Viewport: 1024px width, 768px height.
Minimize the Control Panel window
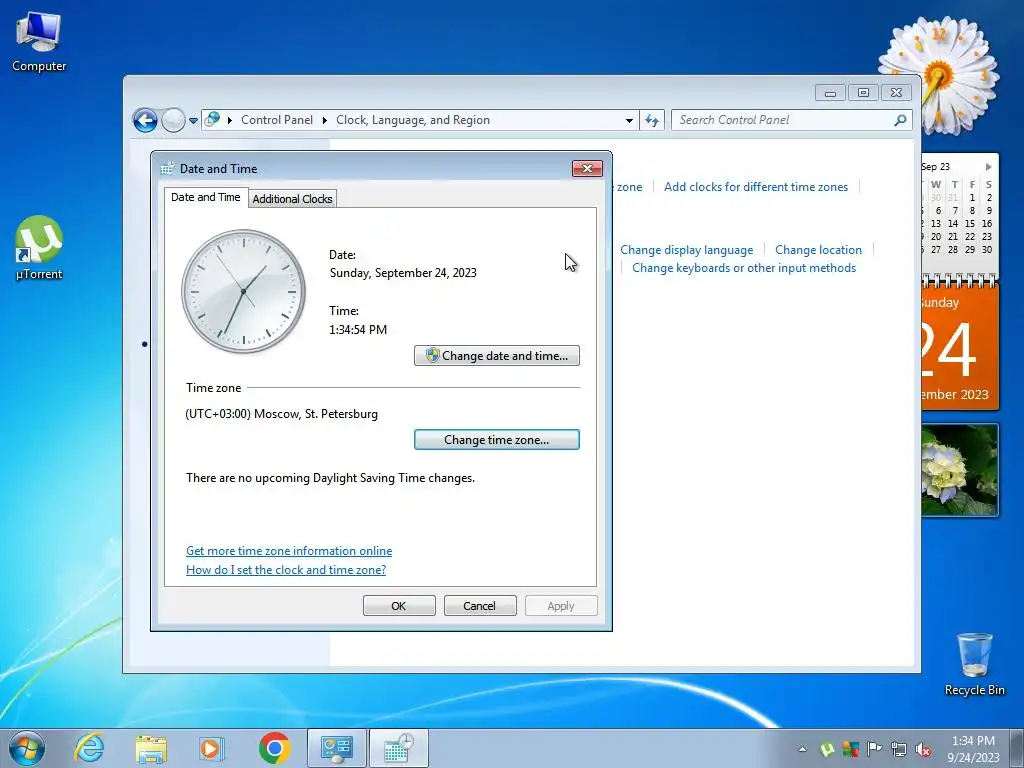tap(830, 93)
